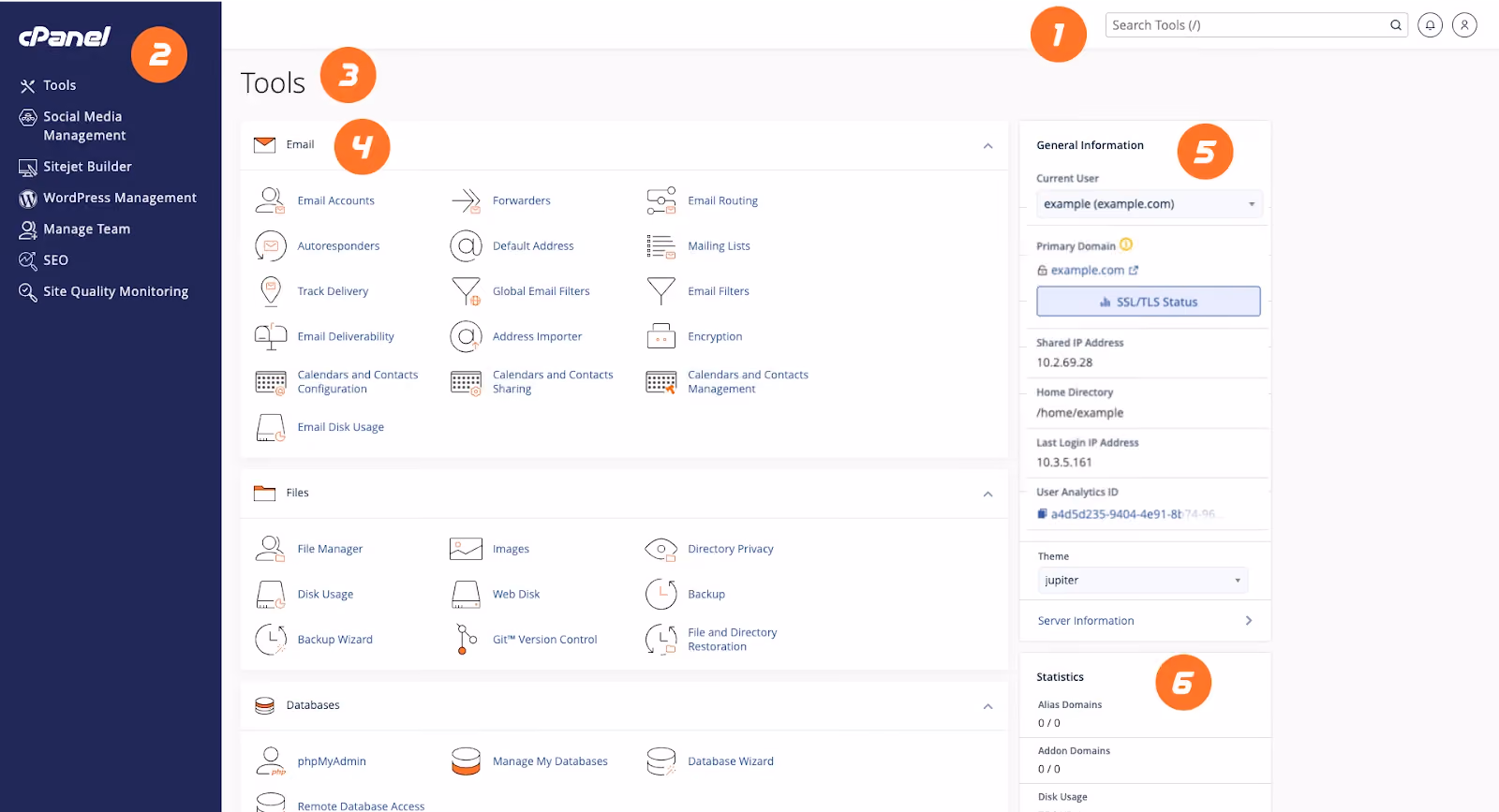Collapse the Databases section chevron
The image size is (1499, 812).
tap(987, 706)
